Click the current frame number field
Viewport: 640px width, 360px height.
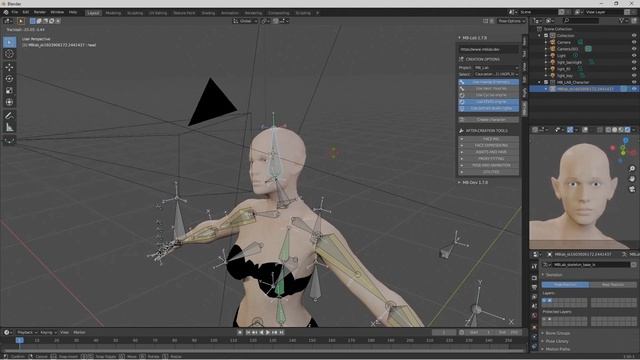(444, 333)
